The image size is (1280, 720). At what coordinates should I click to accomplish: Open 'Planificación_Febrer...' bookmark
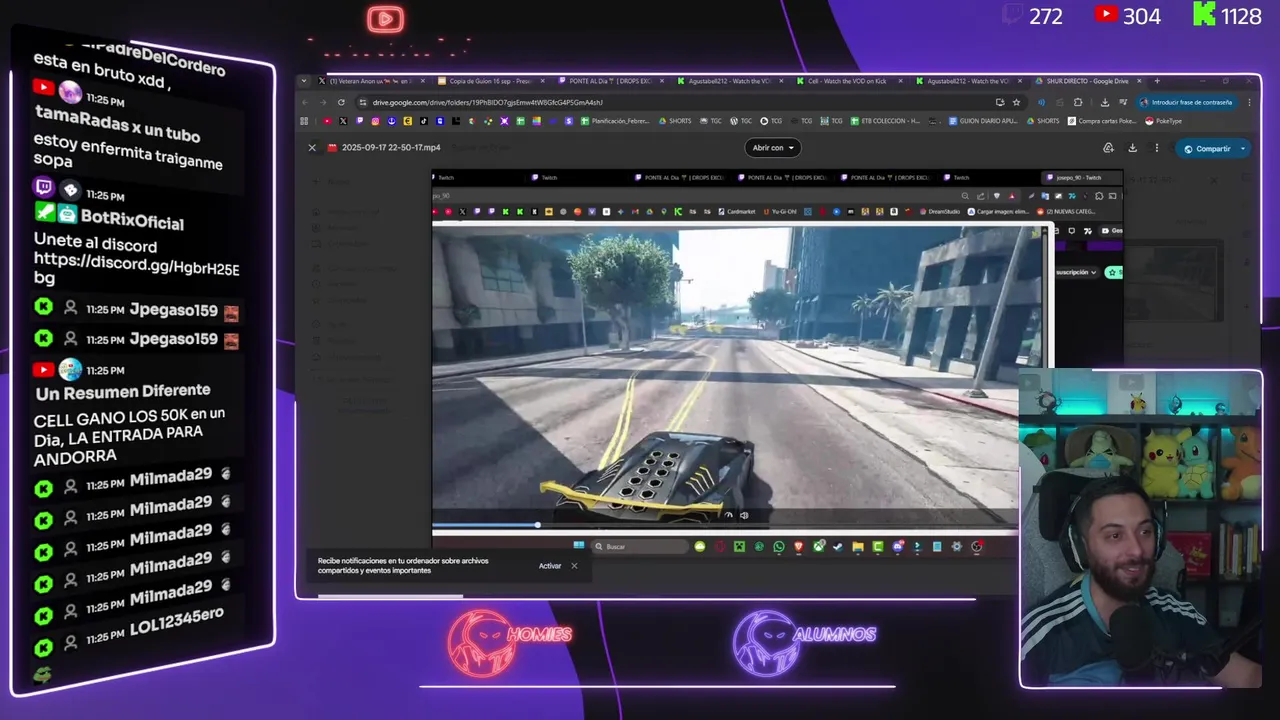coord(615,121)
